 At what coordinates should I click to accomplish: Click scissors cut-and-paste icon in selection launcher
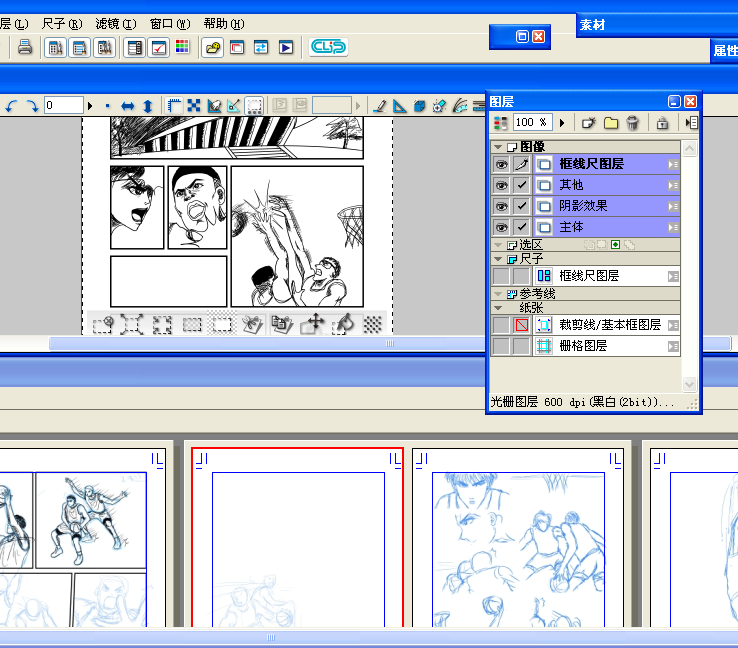point(252,325)
